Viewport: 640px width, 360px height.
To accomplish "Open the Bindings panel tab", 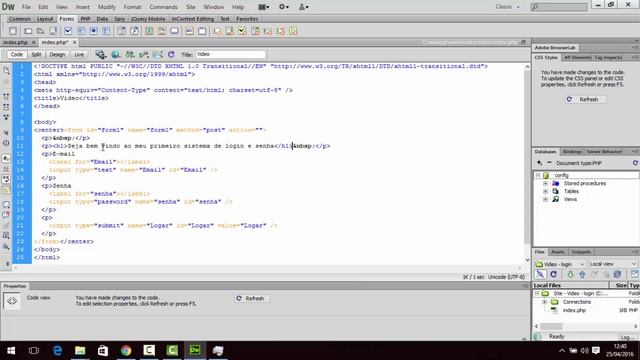I will click(572, 151).
